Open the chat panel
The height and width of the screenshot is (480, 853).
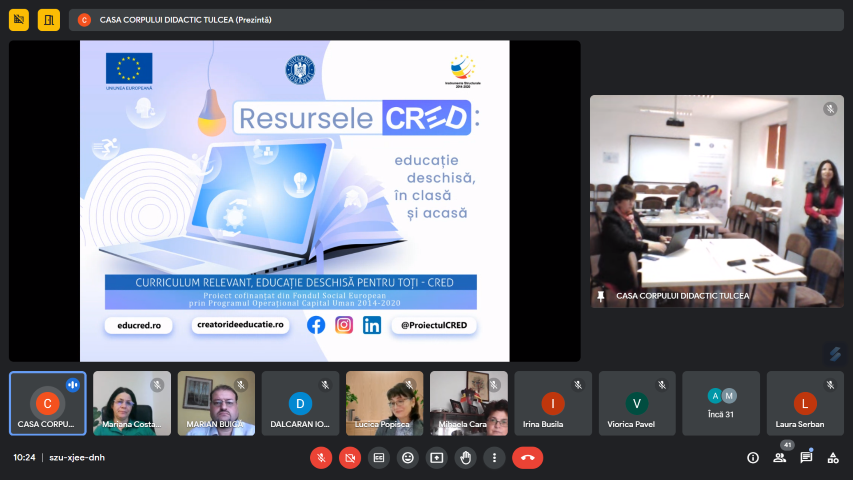point(806,457)
